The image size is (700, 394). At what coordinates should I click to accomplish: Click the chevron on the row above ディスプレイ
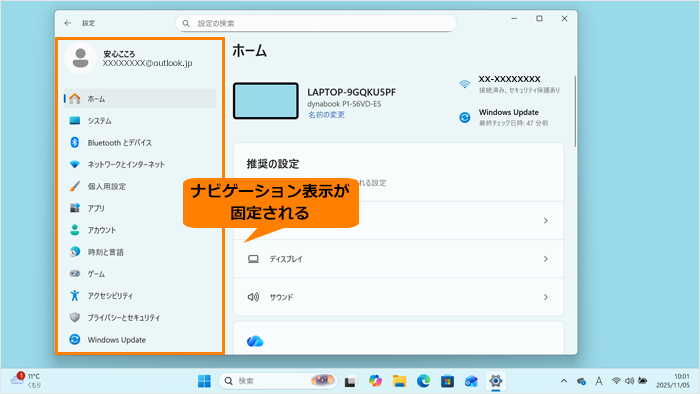pos(546,220)
